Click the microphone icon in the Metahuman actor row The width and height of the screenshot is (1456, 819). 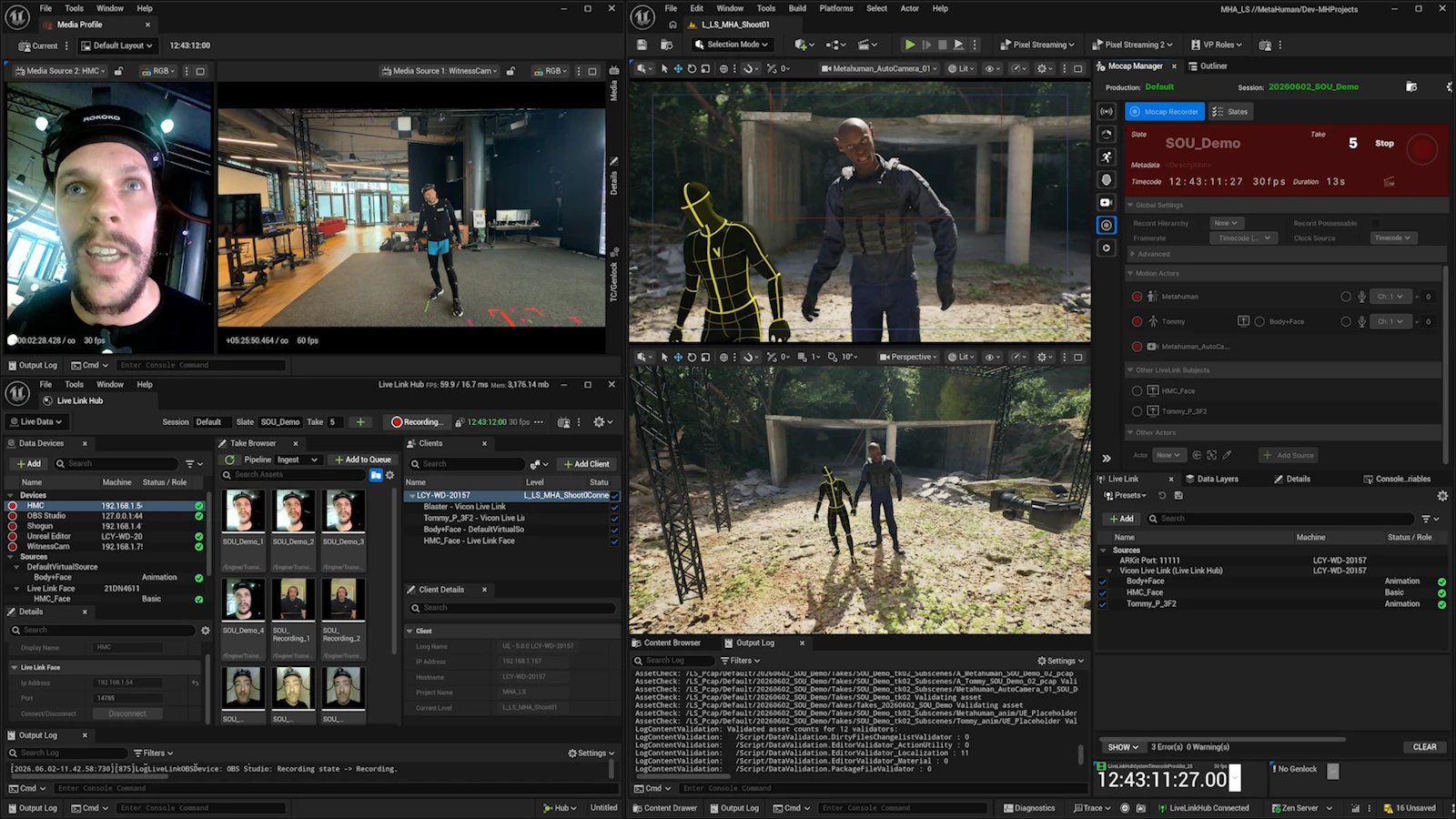pyautogui.click(x=1362, y=297)
